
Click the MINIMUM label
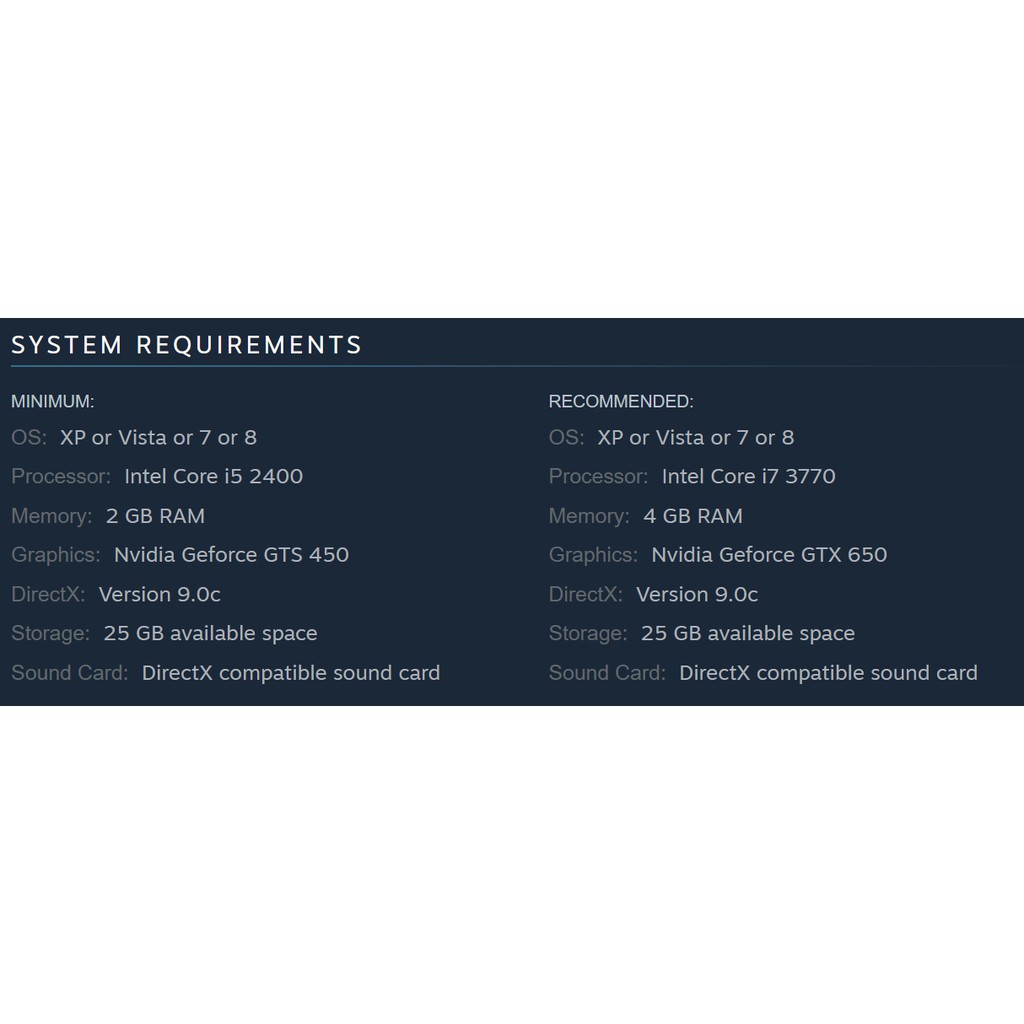point(52,401)
